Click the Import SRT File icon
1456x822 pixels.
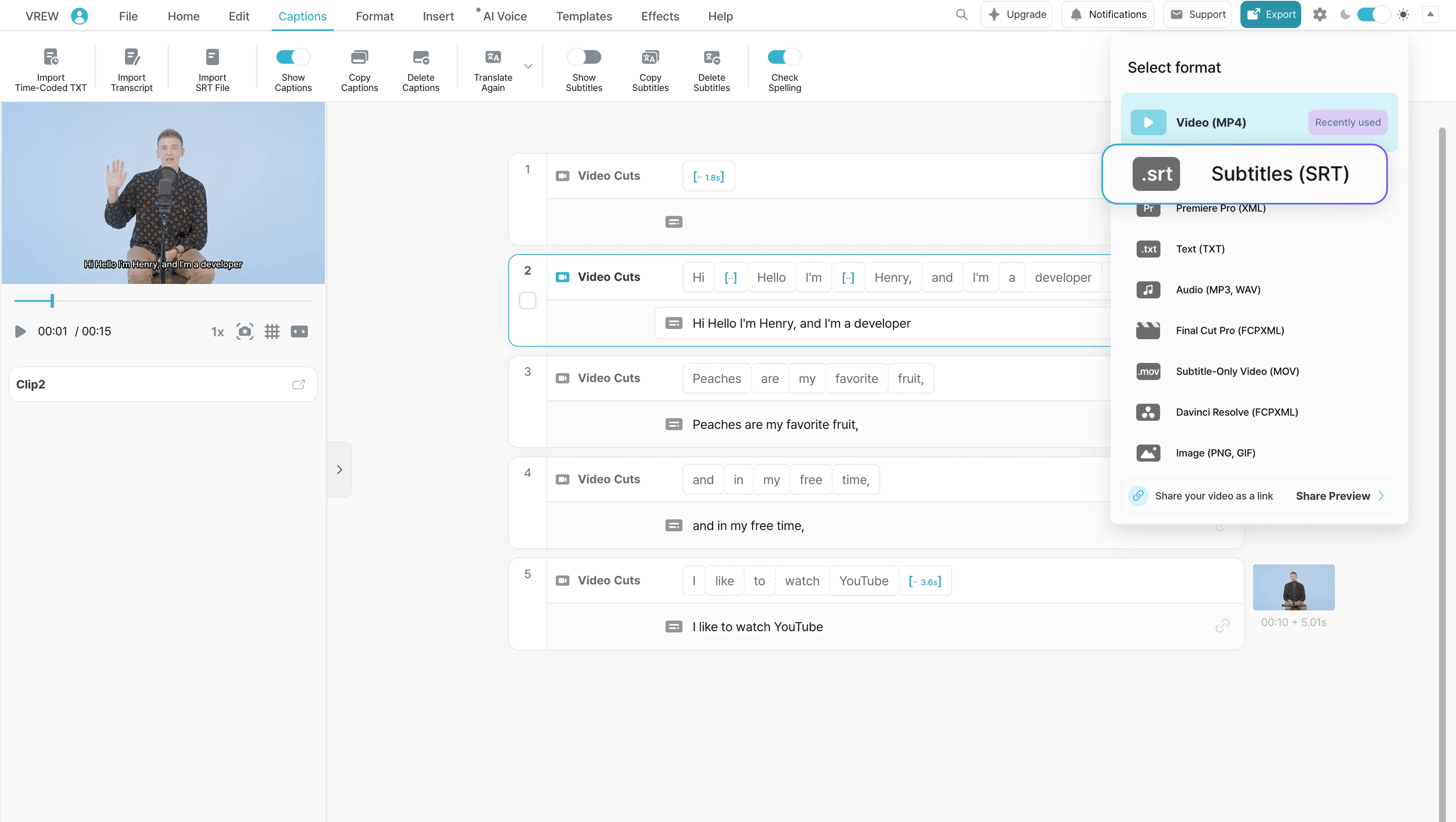[212, 57]
